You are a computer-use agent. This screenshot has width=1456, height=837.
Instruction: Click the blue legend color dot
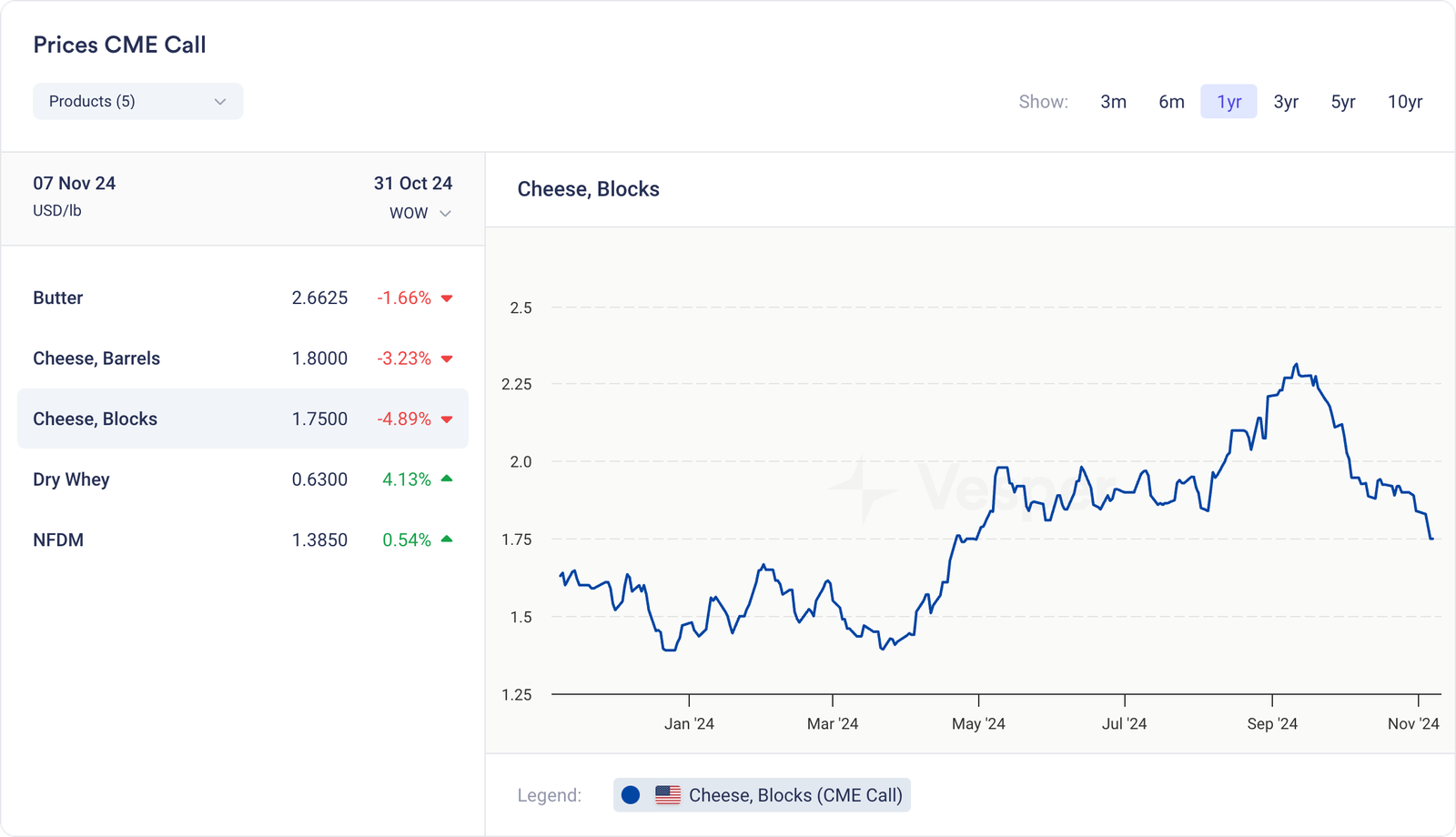pos(631,795)
